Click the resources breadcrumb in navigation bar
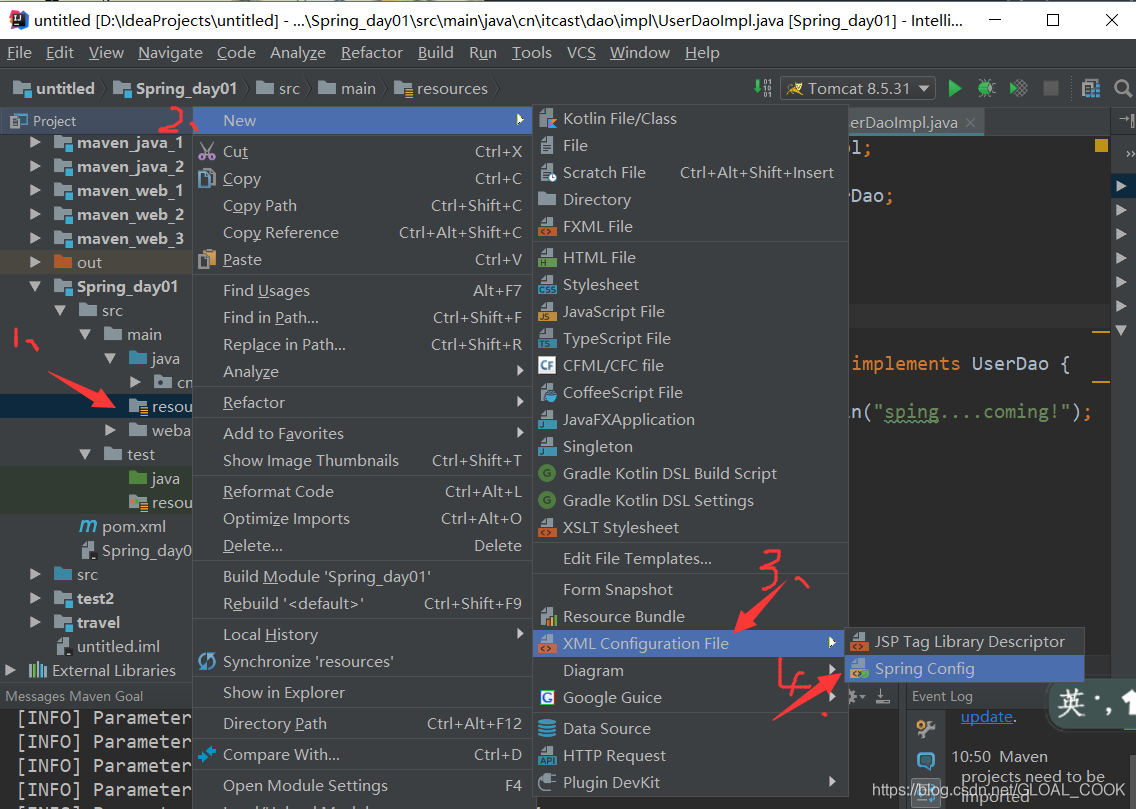1136x809 pixels. (441, 88)
